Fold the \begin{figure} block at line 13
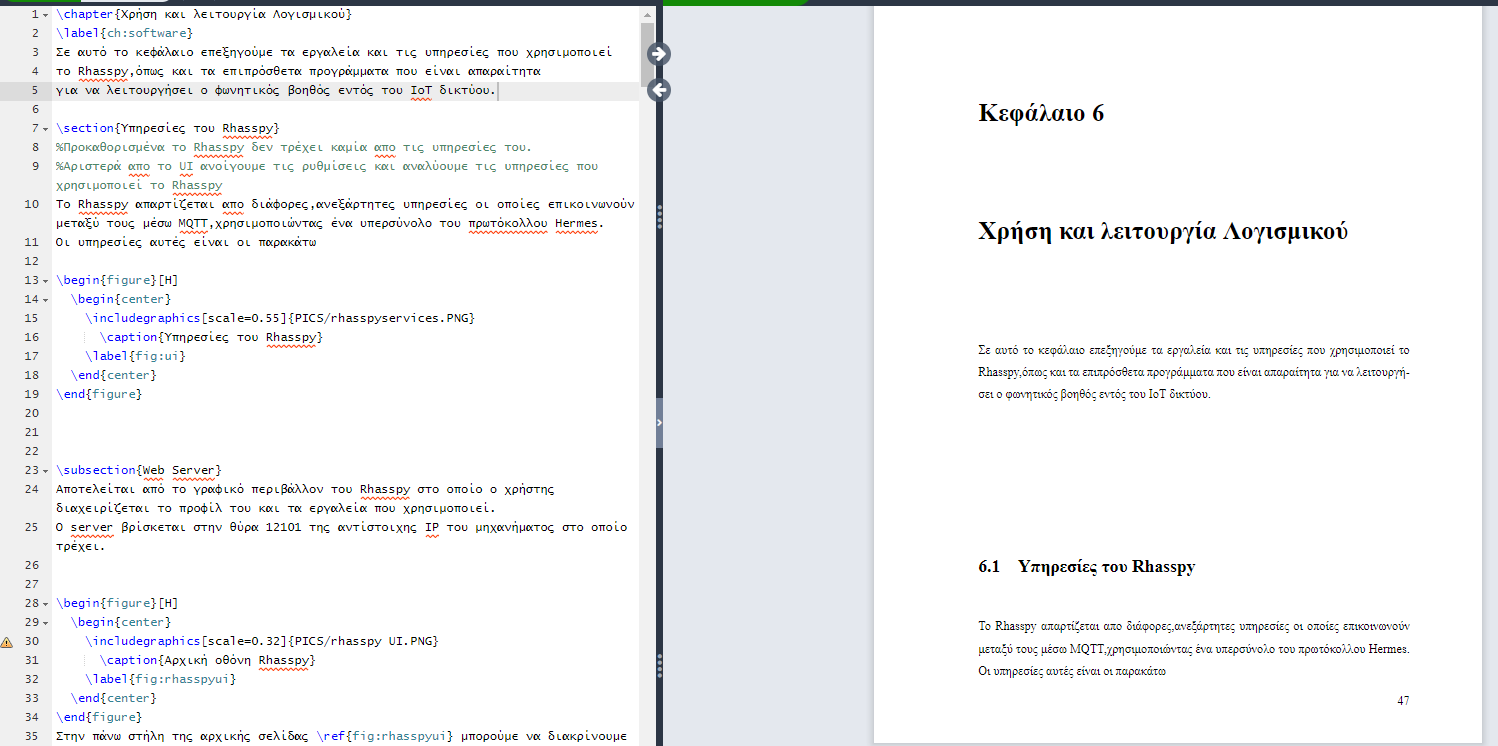1498x746 pixels. point(46,281)
